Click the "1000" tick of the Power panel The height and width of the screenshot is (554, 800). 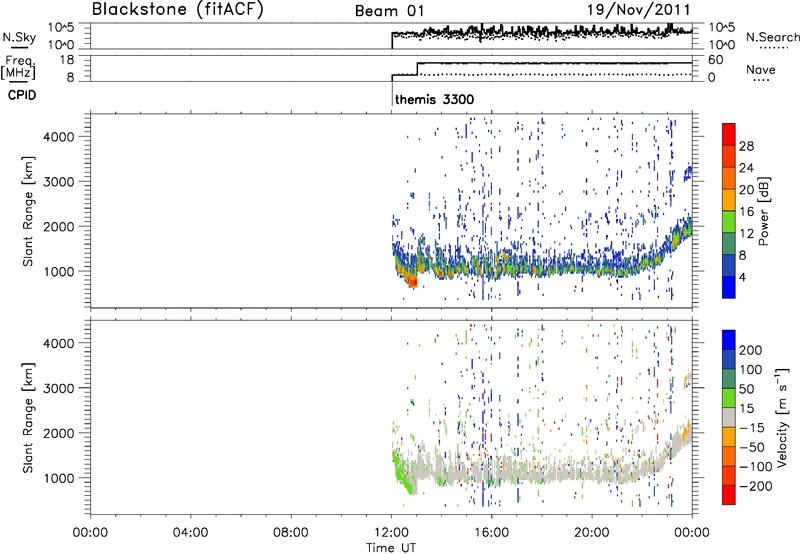(x=58, y=271)
